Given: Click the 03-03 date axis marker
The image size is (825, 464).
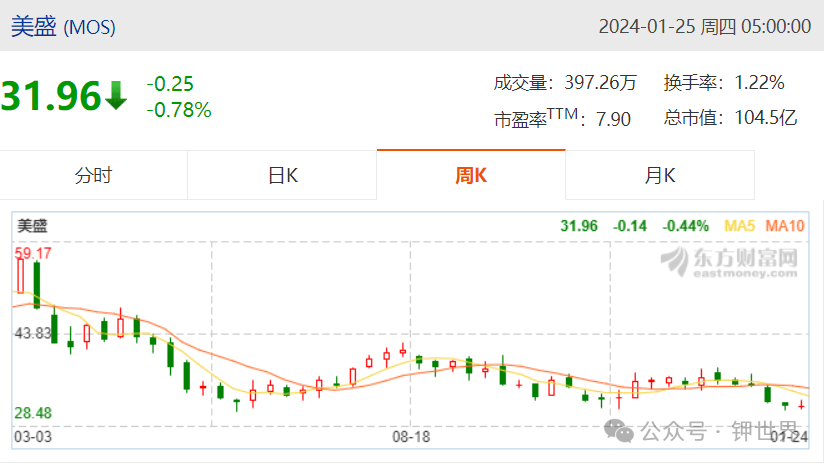Looking at the screenshot, I should pos(33,437).
